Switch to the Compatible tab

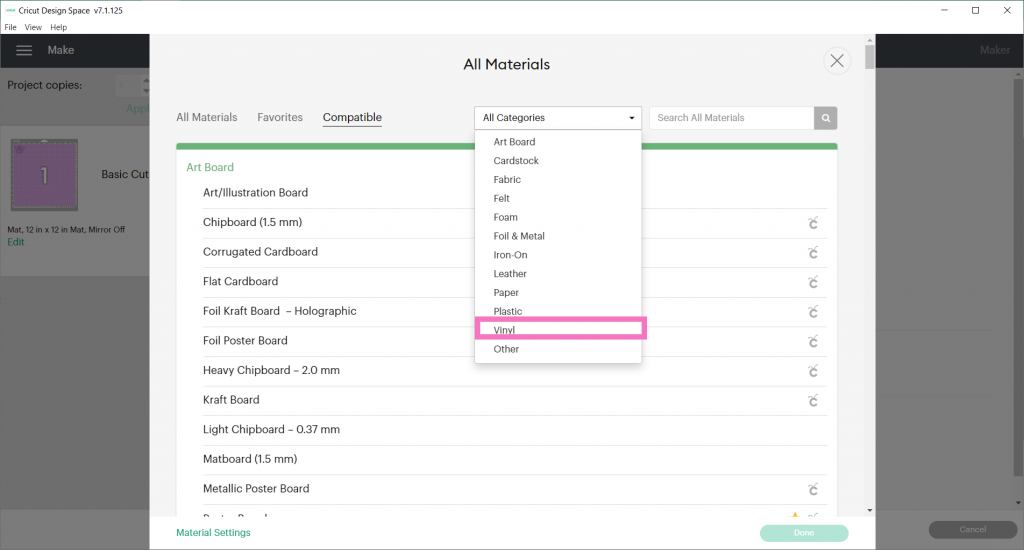coord(352,118)
